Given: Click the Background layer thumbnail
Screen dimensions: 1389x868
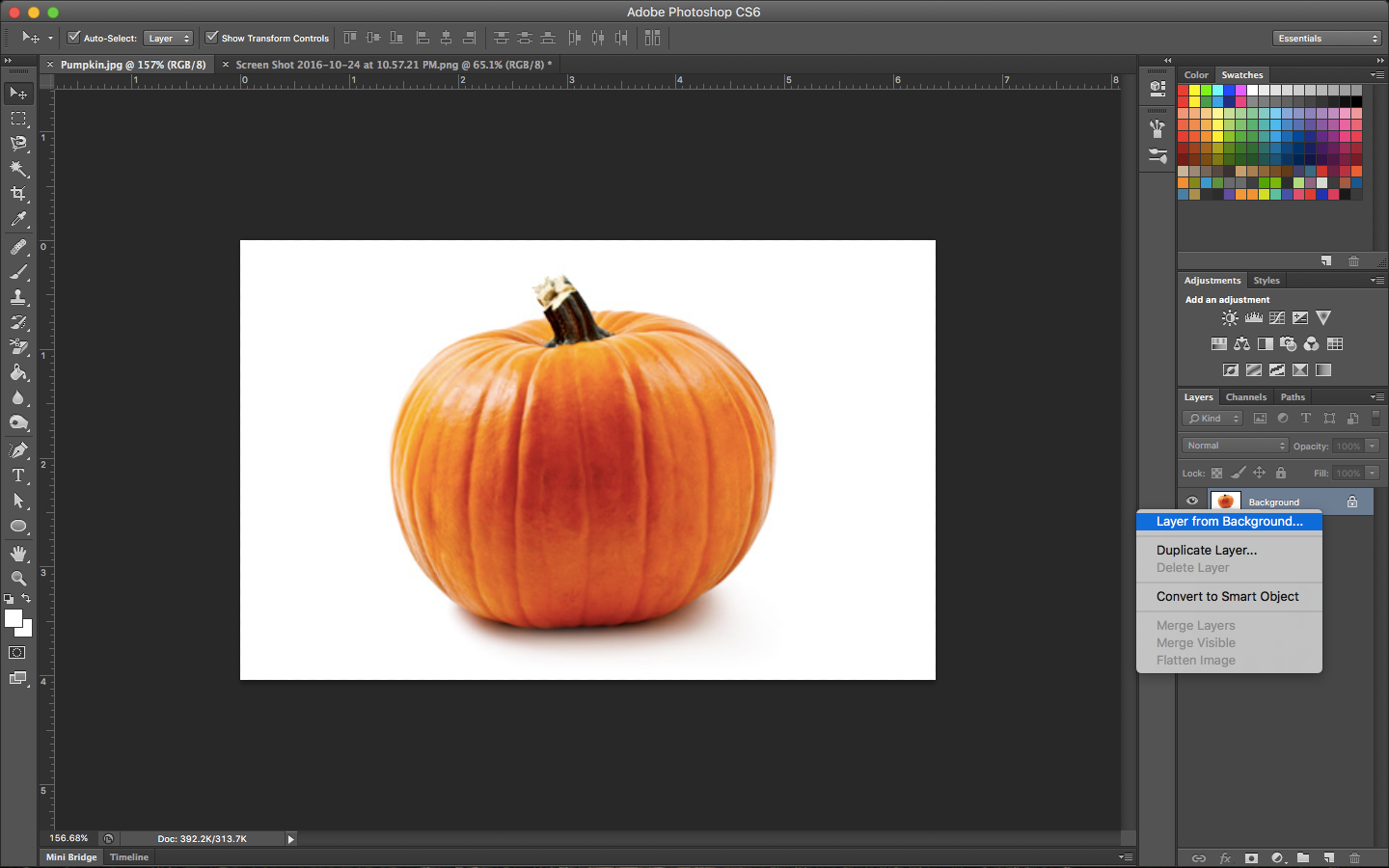Looking at the screenshot, I should (x=1225, y=501).
